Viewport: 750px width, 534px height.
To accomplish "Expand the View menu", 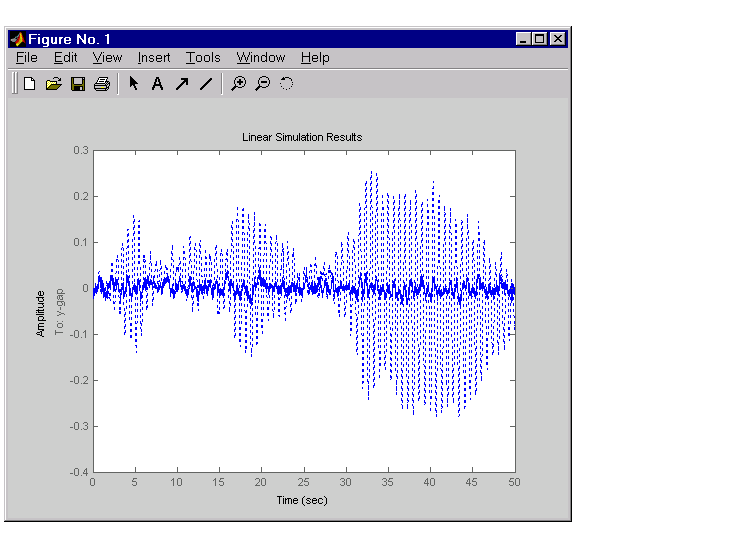I will 107,58.
